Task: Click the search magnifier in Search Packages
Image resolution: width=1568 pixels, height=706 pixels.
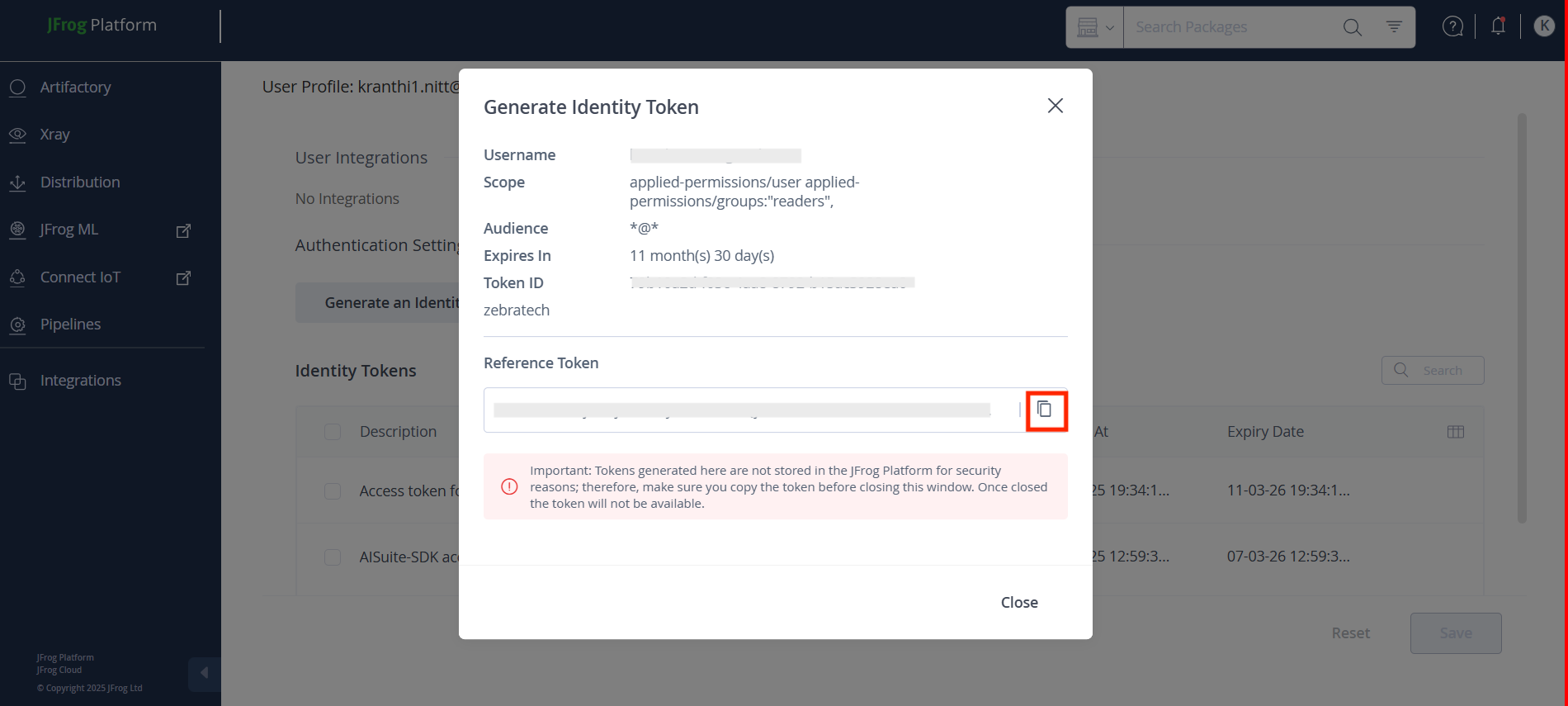Action: 1352,27
